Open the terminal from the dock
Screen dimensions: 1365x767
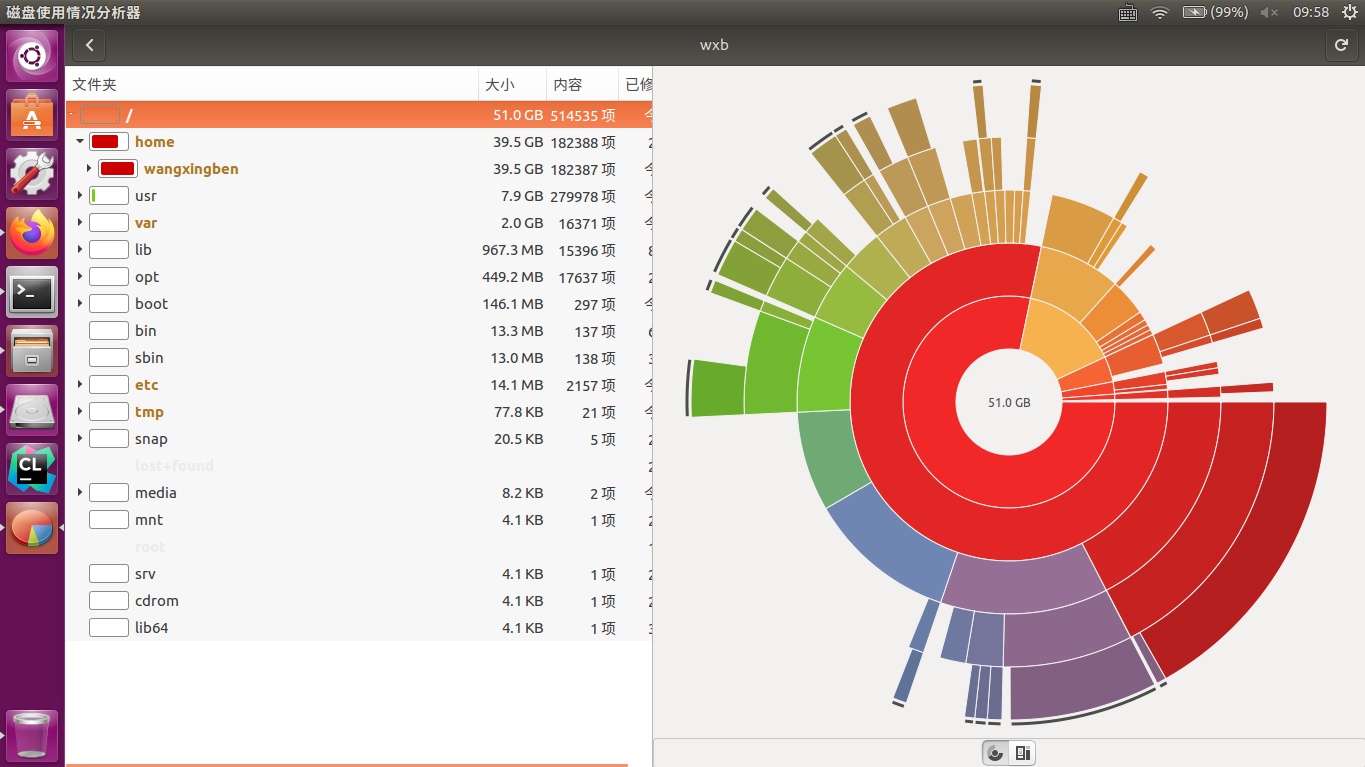32,292
